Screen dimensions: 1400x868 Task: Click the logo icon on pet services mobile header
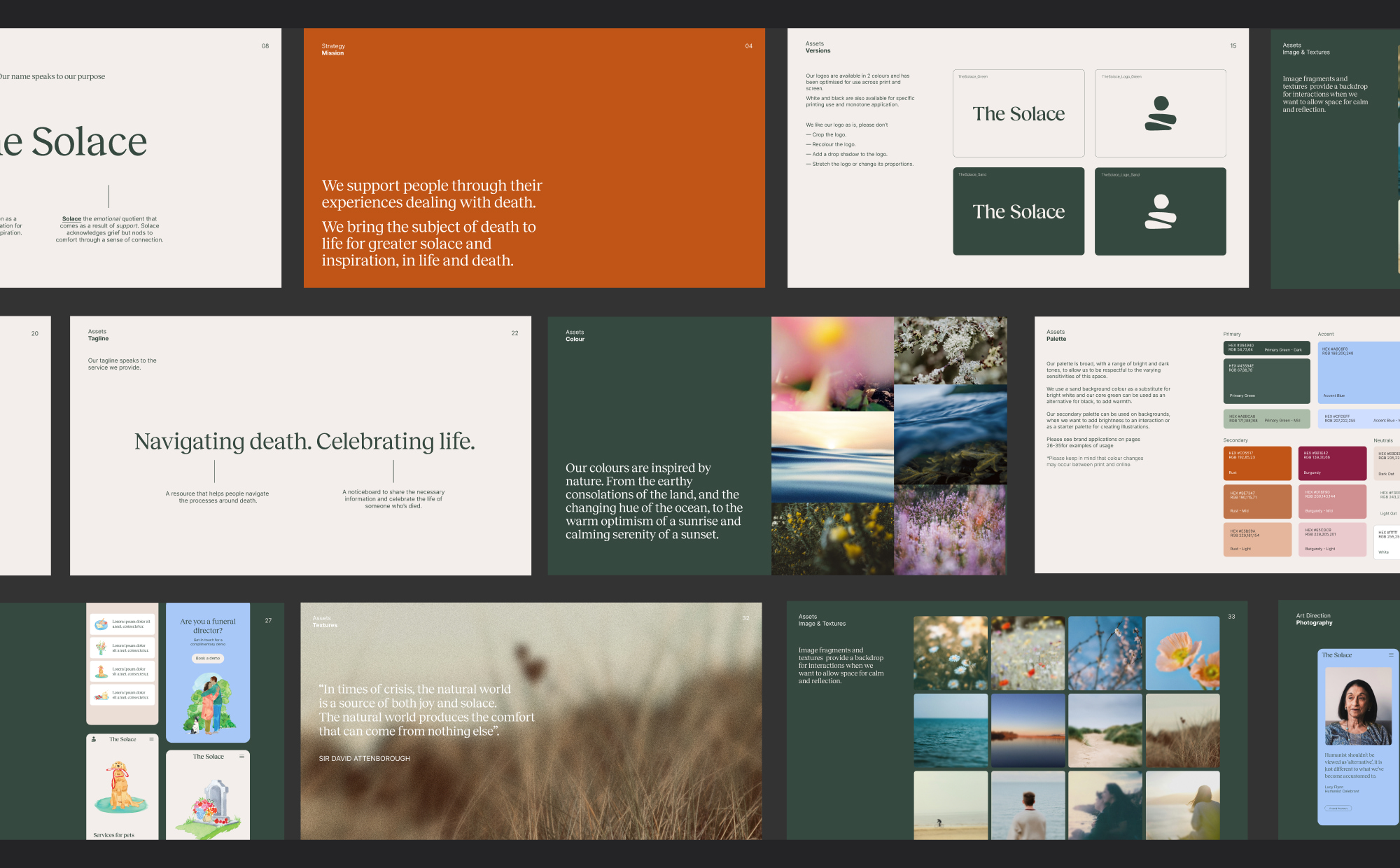tap(94, 739)
